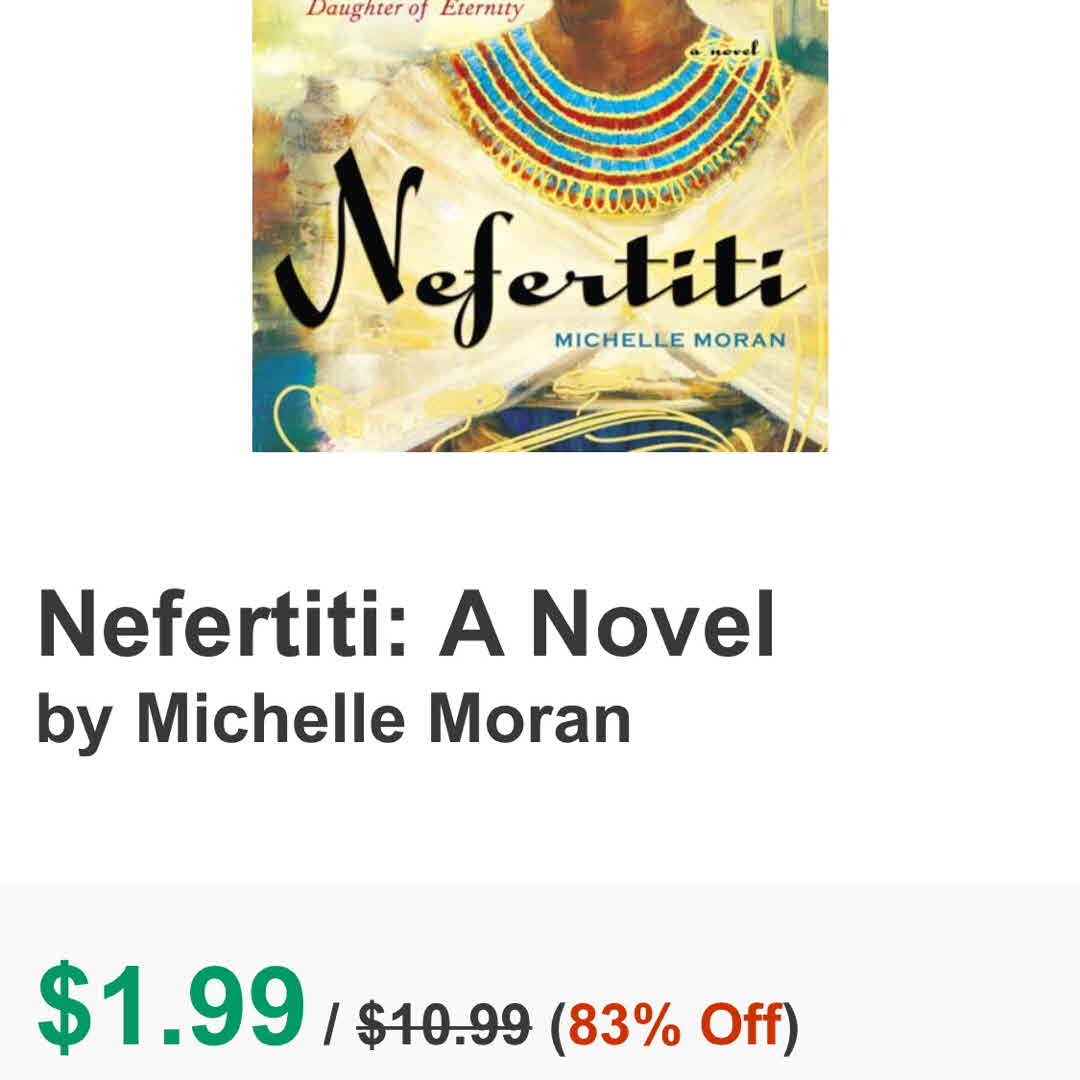Open the Nefertiti book cover image
This screenshot has height=1080, width=1080.
[540, 225]
